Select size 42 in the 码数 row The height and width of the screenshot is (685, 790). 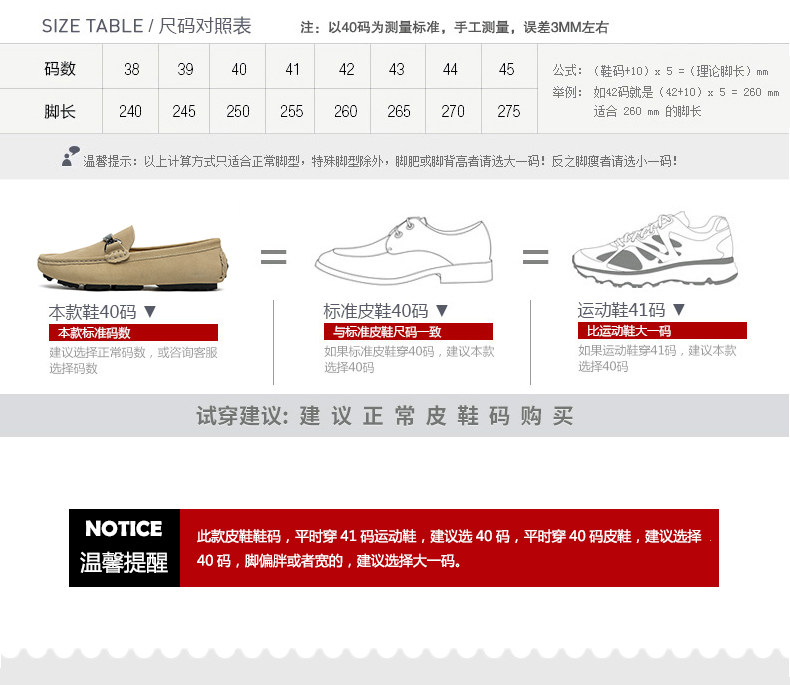pyautogui.click(x=347, y=69)
